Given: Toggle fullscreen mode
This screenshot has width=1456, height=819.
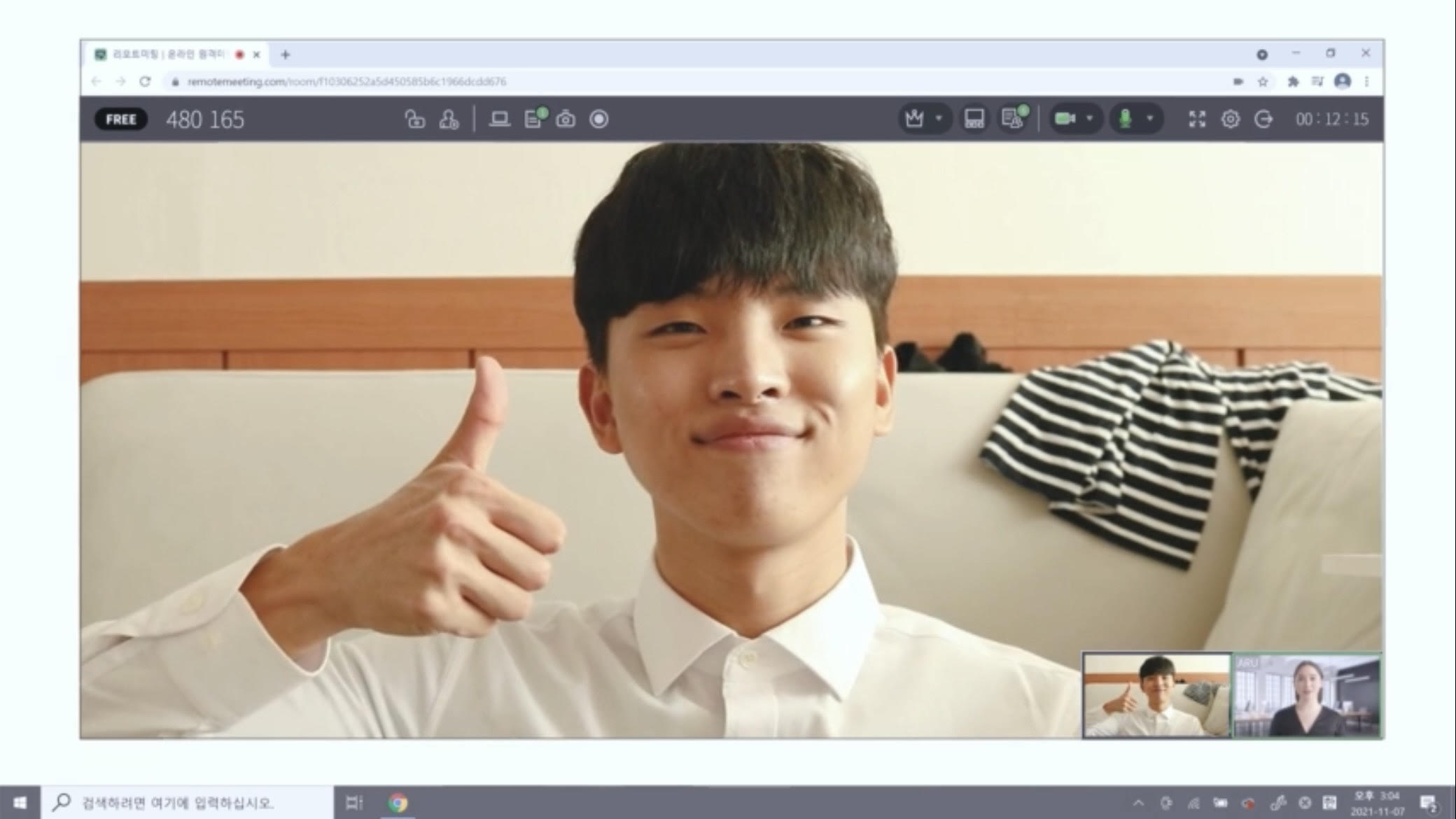Looking at the screenshot, I should tap(1197, 119).
